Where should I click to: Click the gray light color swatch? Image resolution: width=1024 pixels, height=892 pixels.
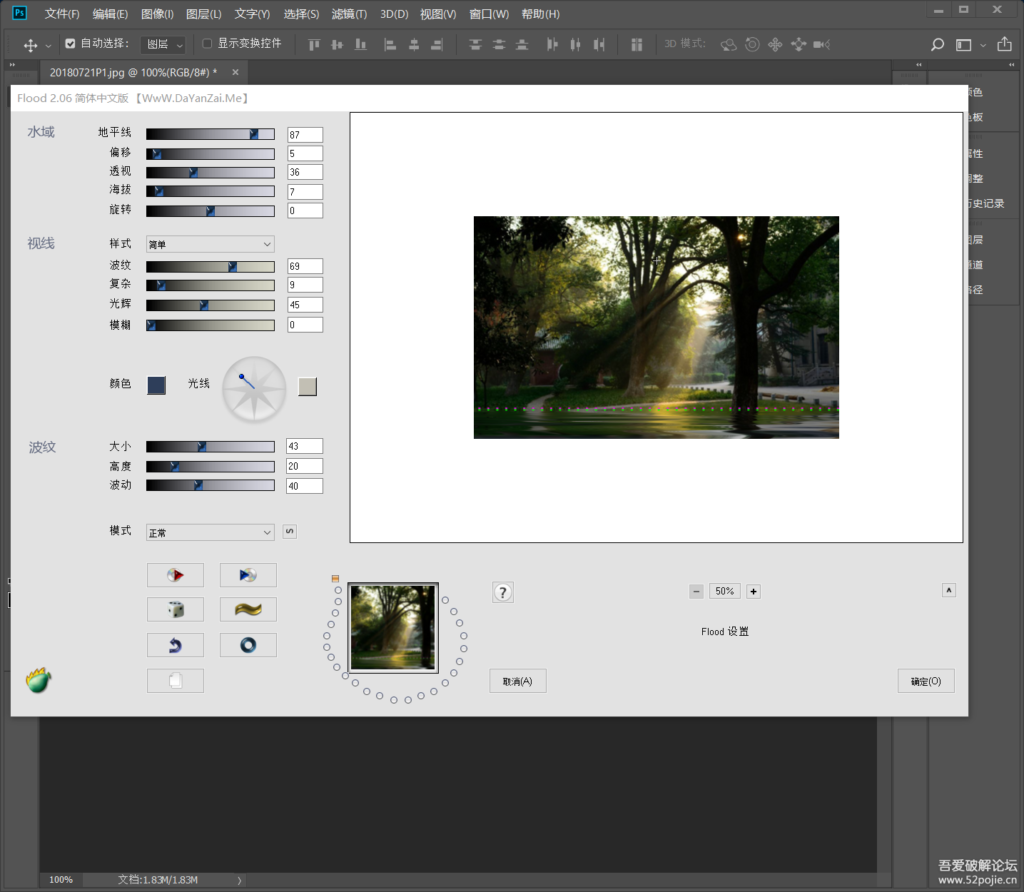(308, 387)
